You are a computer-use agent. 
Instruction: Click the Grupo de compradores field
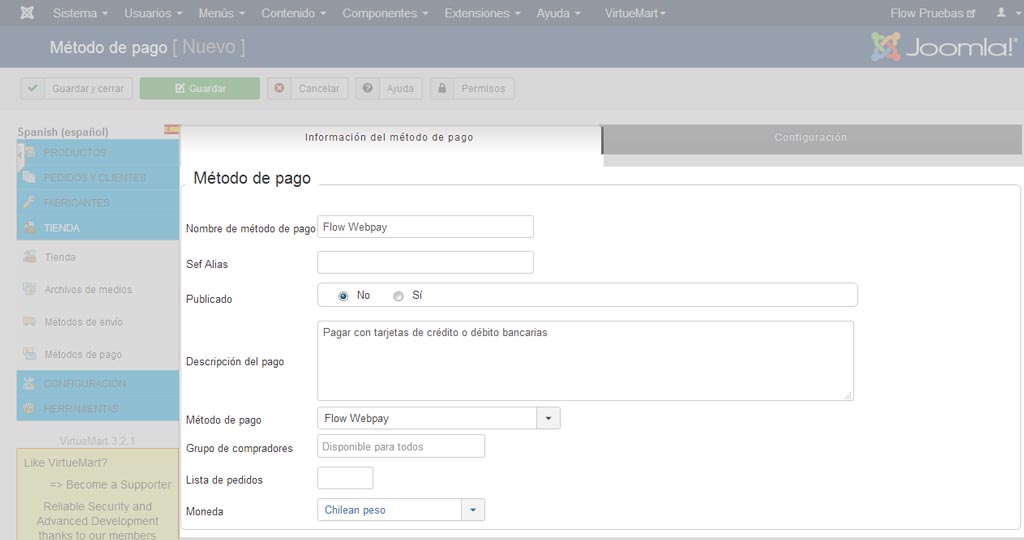pos(401,447)
